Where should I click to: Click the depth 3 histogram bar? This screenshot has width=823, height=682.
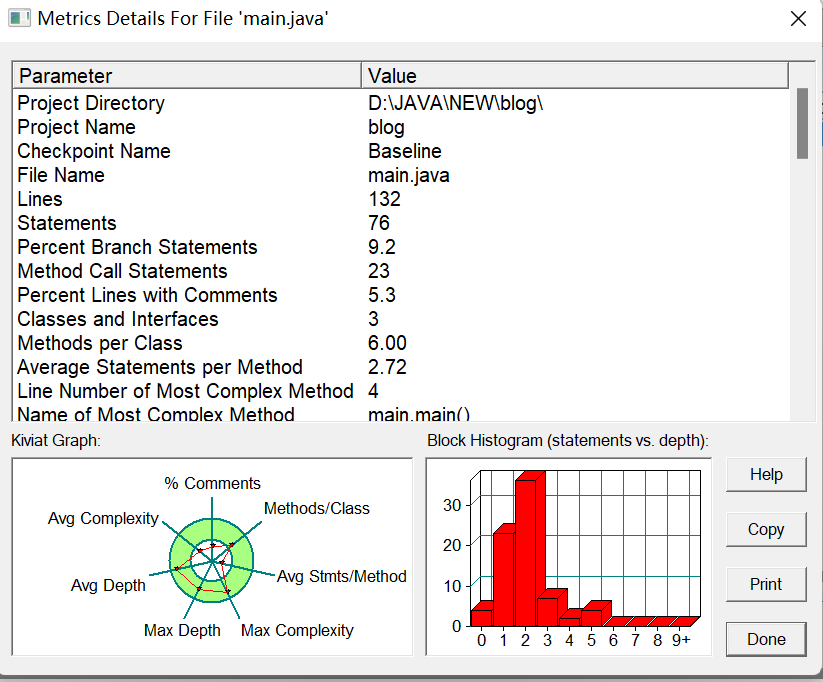[548, 610]
